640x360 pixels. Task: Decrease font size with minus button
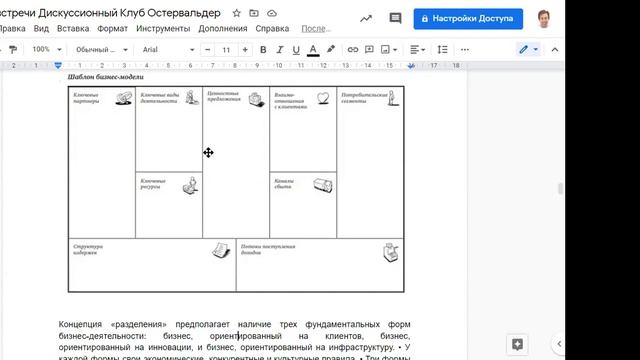[x=207, y=50]
